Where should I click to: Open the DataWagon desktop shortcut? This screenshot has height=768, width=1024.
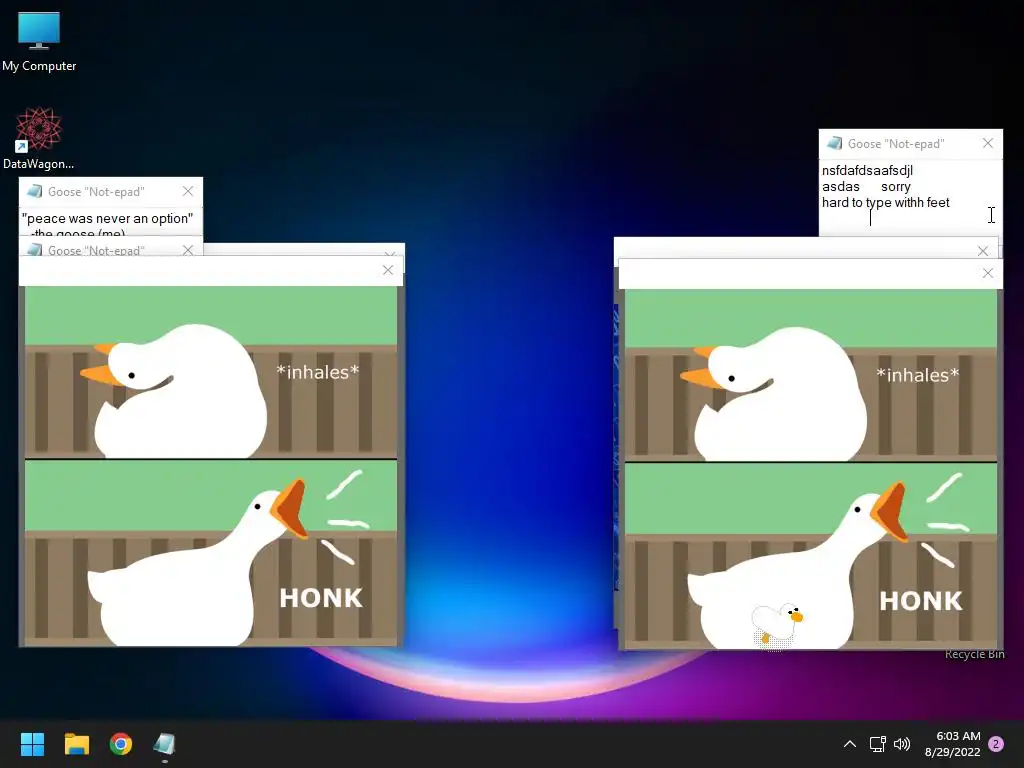click(39, 138)
